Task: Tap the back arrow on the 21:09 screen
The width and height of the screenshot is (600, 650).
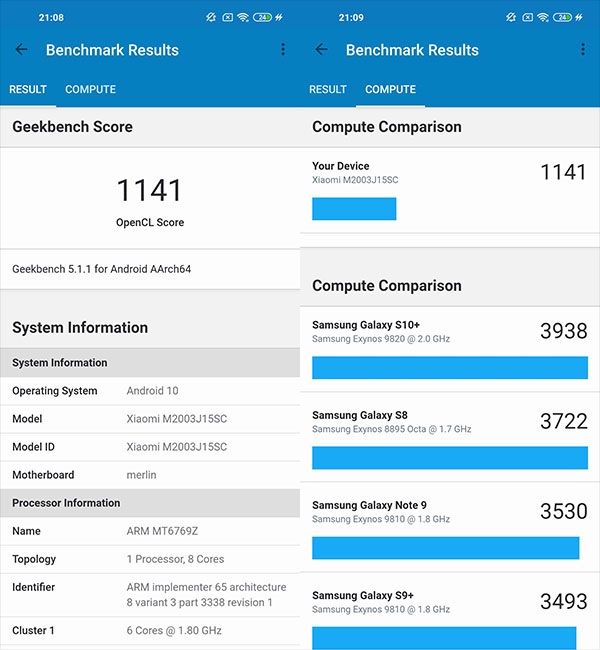Action: (321, 50)
